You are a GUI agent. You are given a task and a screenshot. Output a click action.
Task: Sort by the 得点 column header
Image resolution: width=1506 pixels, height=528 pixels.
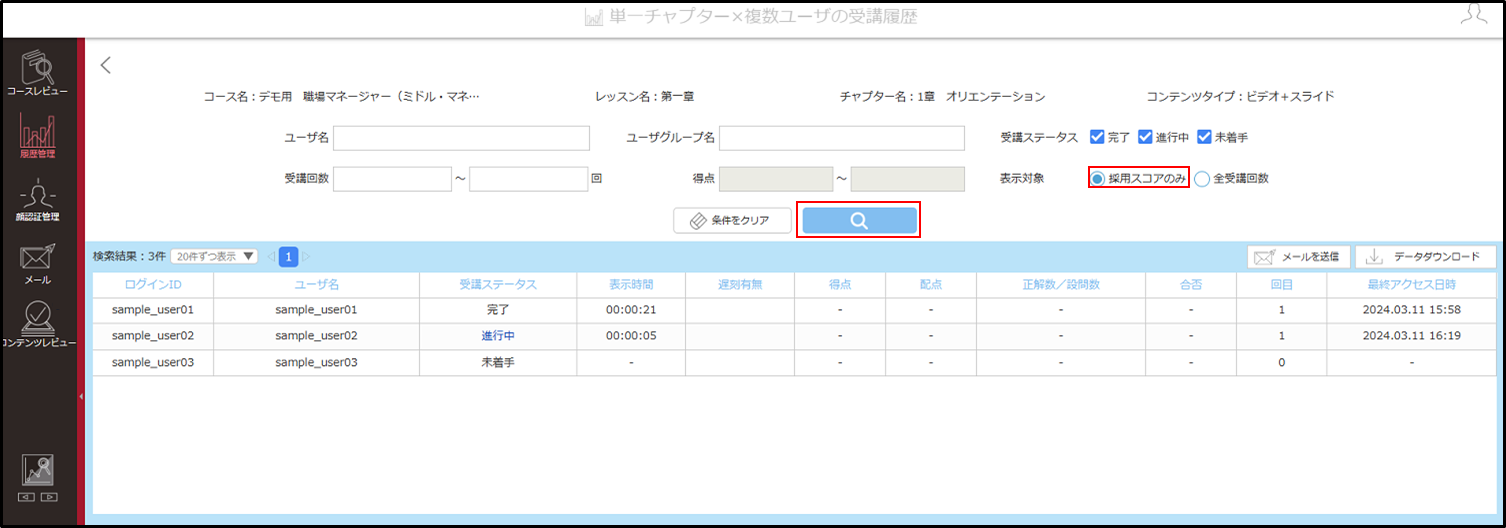click(840, 285)
